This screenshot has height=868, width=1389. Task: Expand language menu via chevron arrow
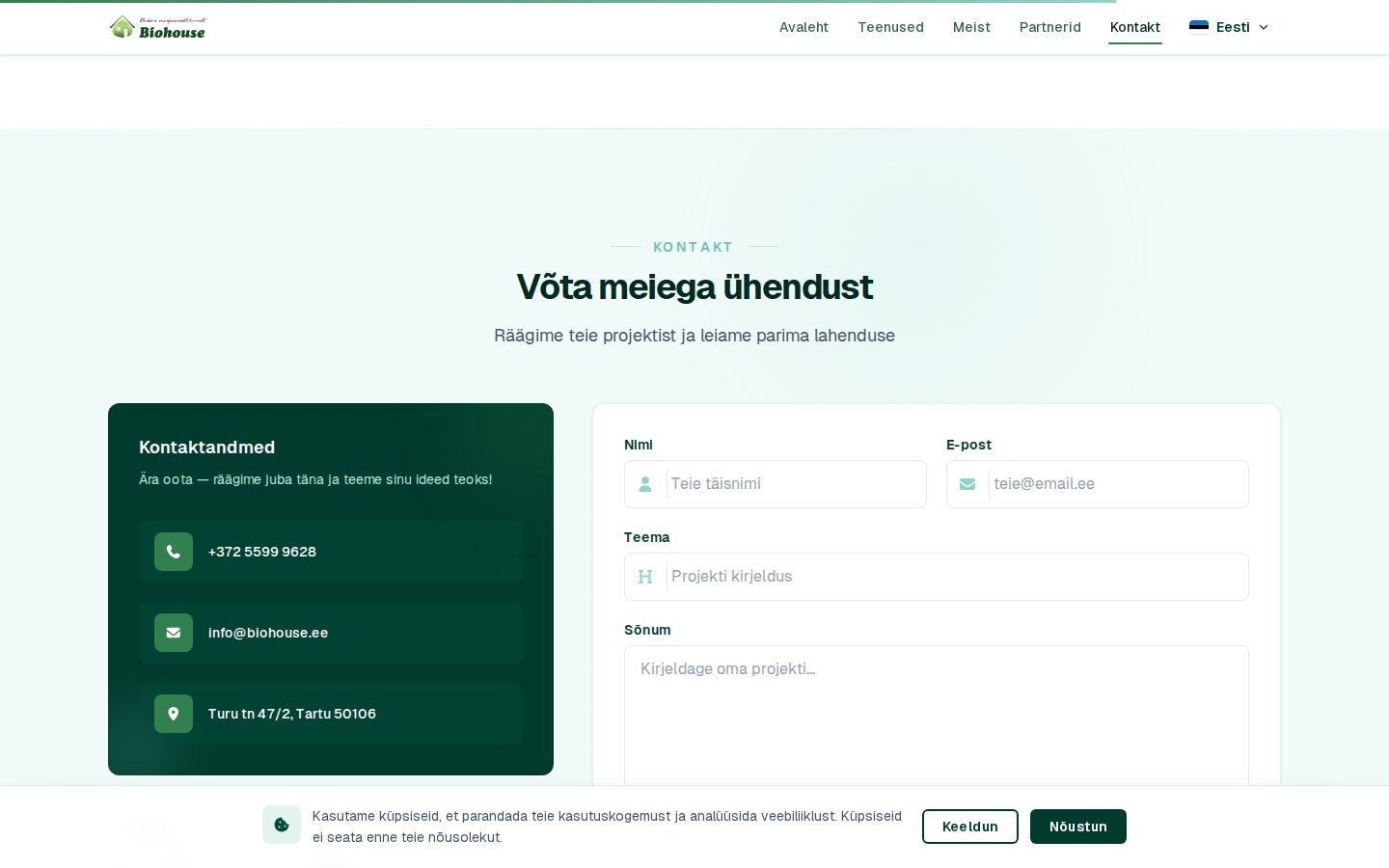pos(1264,27)
